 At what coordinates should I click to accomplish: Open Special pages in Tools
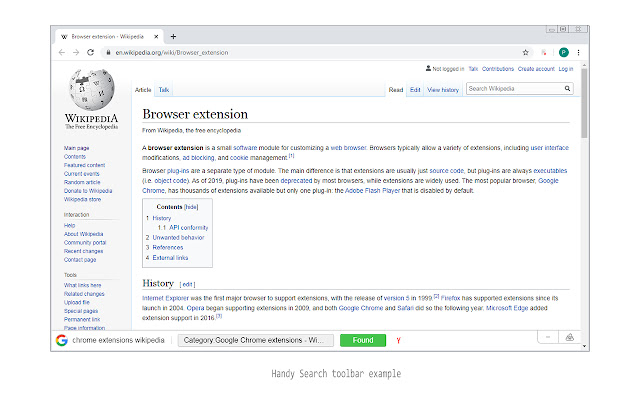81,311
